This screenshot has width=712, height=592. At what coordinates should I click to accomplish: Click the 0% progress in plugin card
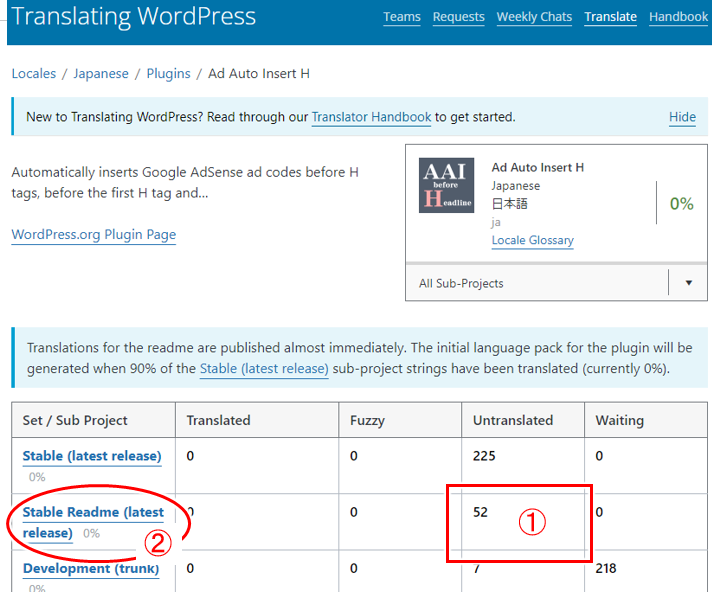[682, 203]
